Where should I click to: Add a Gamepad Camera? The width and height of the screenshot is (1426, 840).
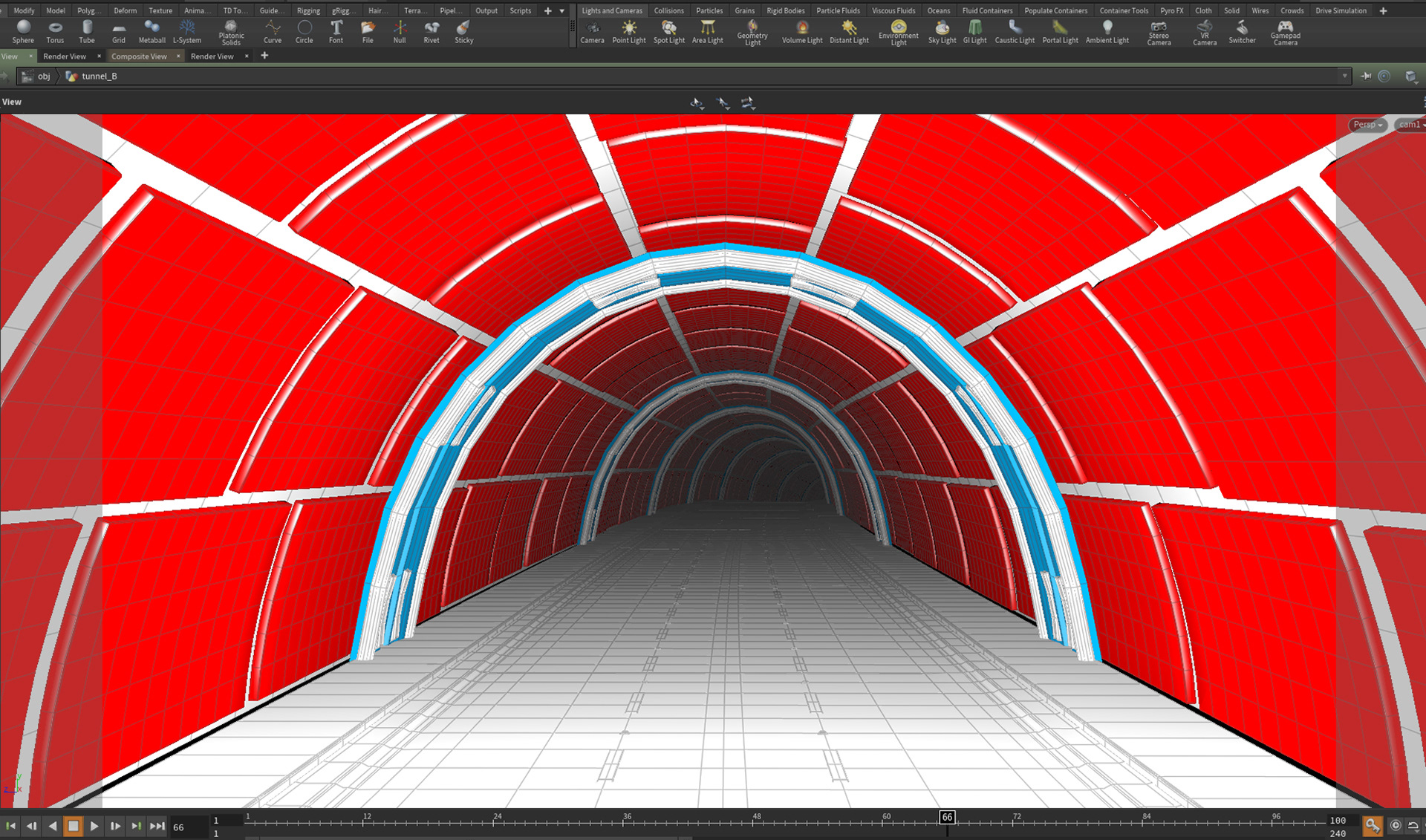coord(1285,33)
